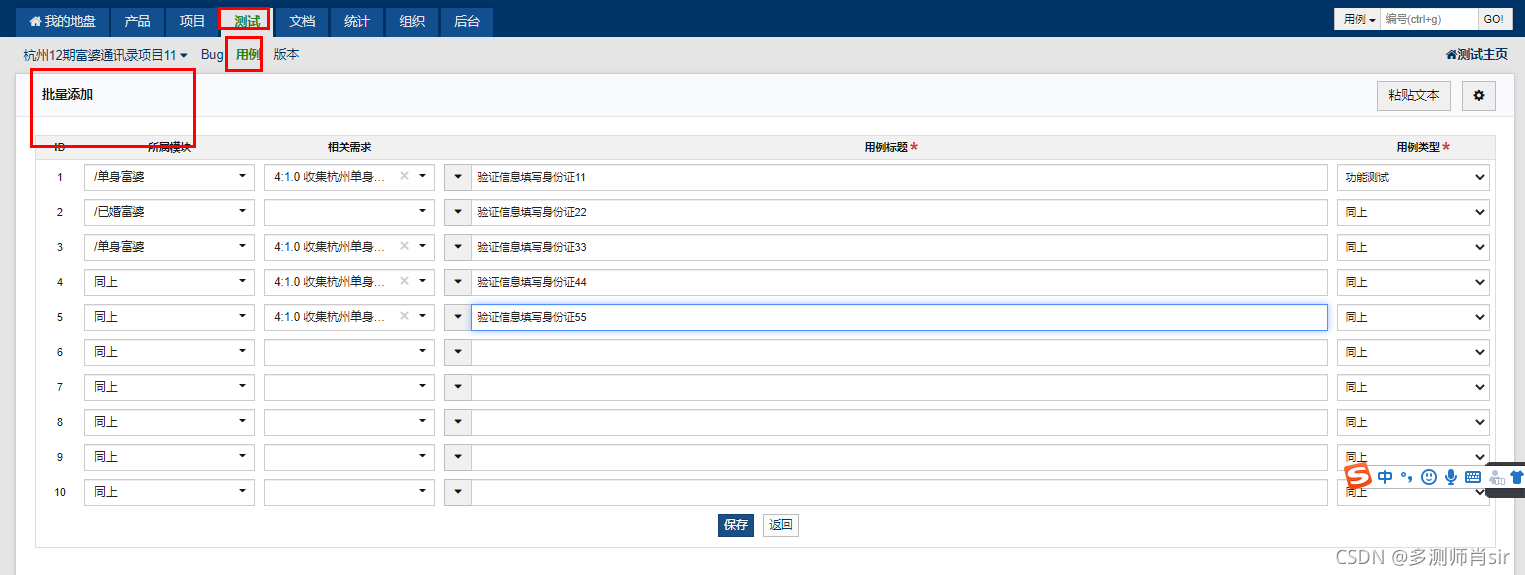Open the 统计 tab
Screen dimensions: 1525x575
357,21
